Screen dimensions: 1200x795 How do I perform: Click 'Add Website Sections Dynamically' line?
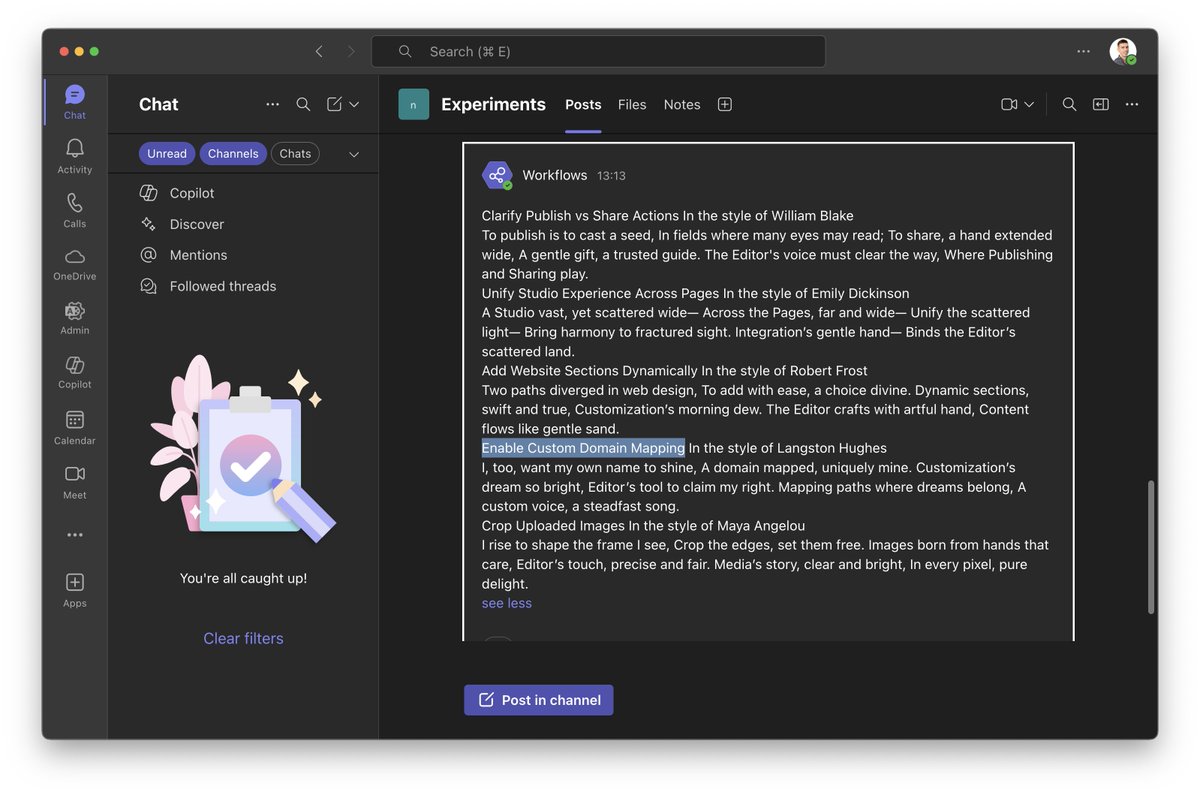click(675, 371)
